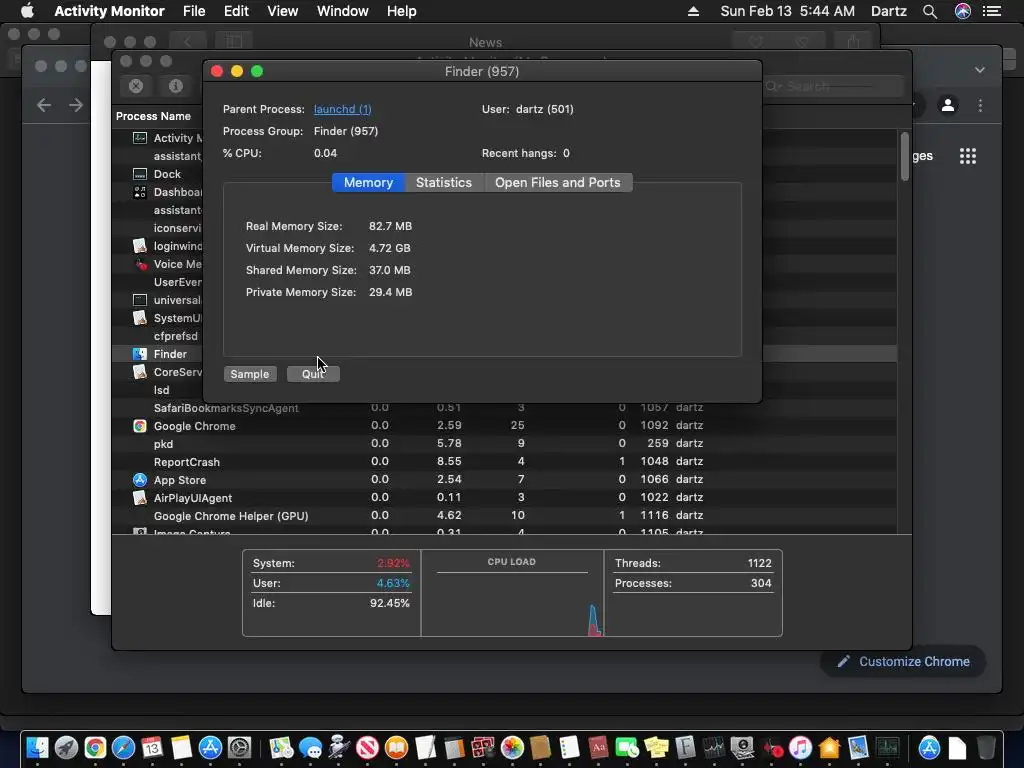
Task: Select the AirPlayUIAgent process row
Action: [x=504, y=498]
